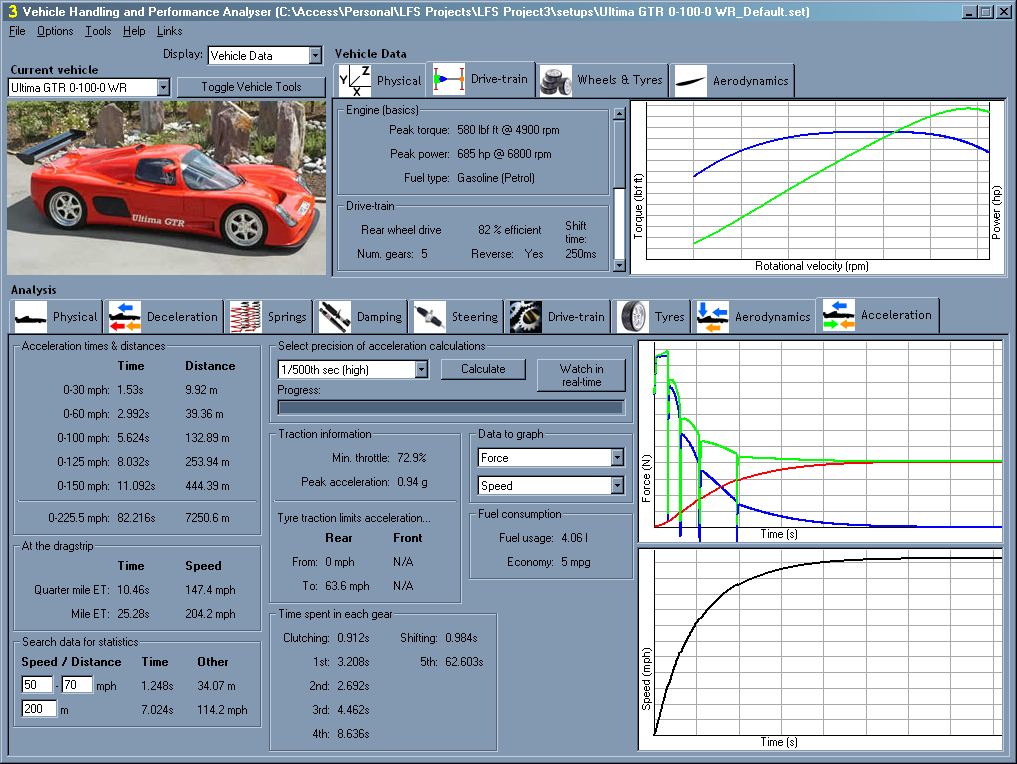Click the Deceleration arrows icon
This screenshot has width=1017, height=764.
coord(125,317)
